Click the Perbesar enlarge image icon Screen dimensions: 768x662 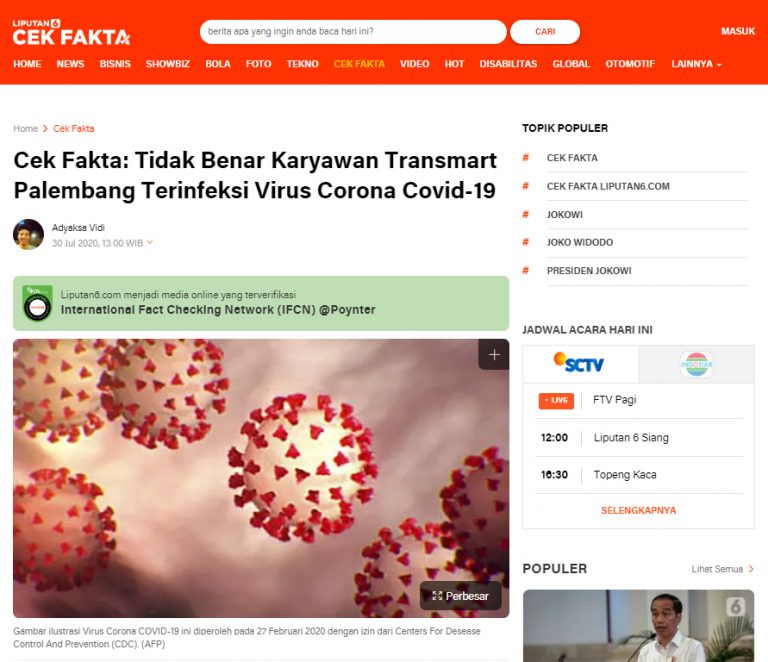[x=460, y=596]
